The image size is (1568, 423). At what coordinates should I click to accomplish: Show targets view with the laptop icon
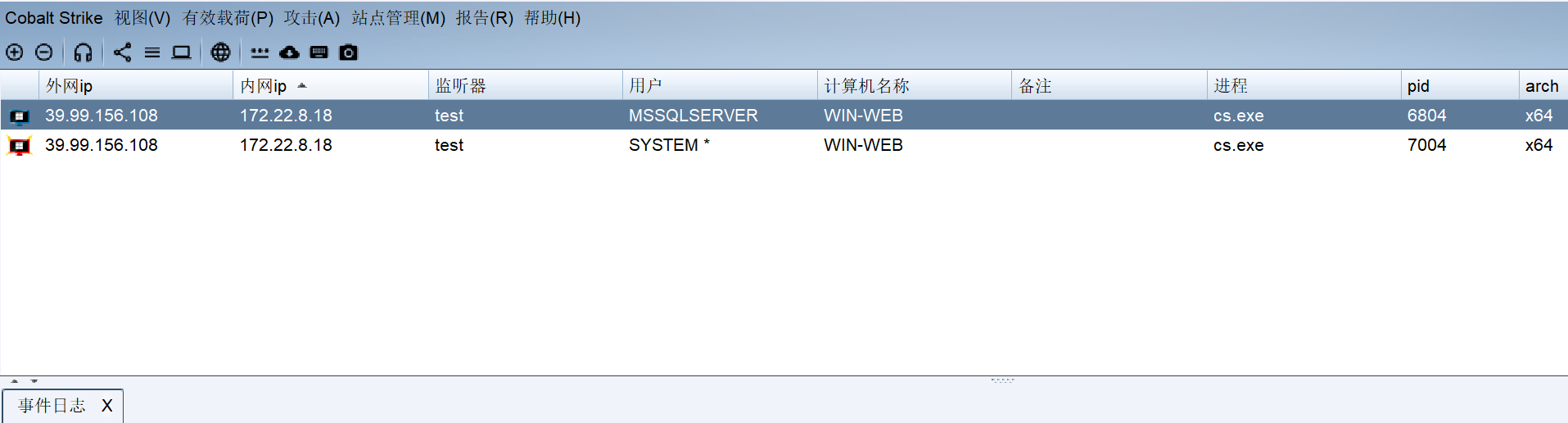pos(181,52)
